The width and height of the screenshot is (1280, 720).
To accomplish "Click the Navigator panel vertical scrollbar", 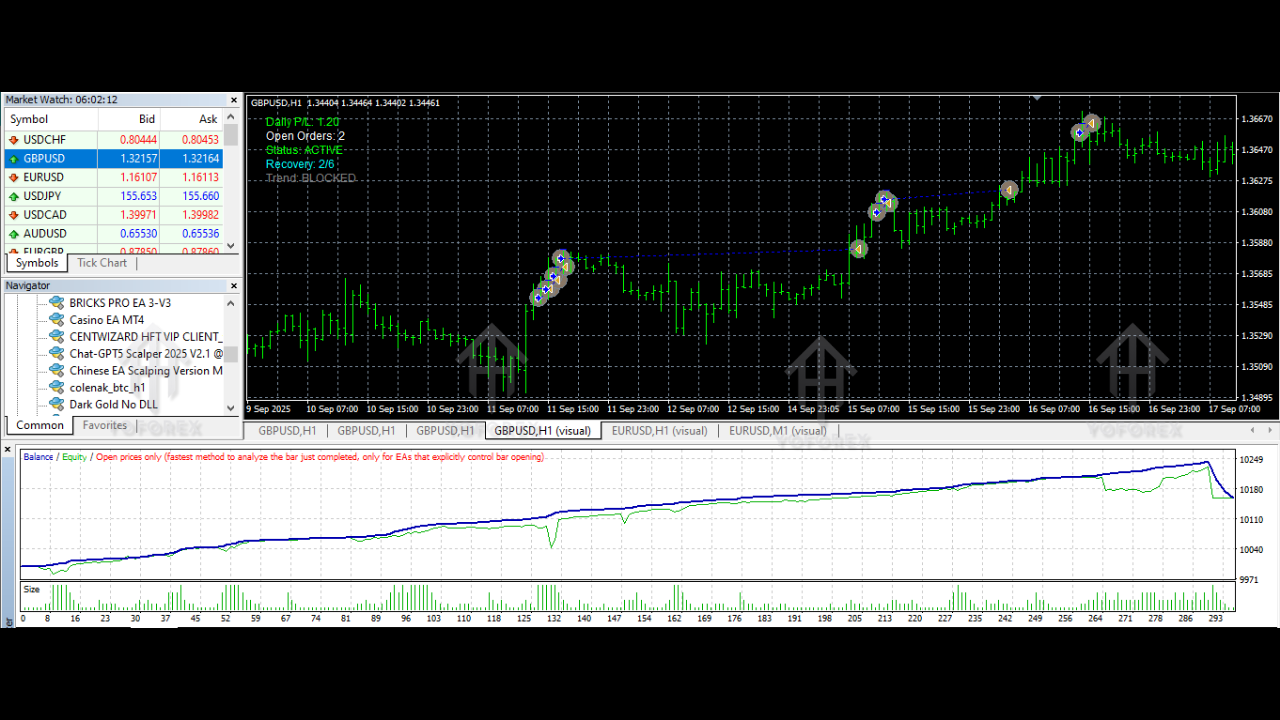I will tap(230, 355).
